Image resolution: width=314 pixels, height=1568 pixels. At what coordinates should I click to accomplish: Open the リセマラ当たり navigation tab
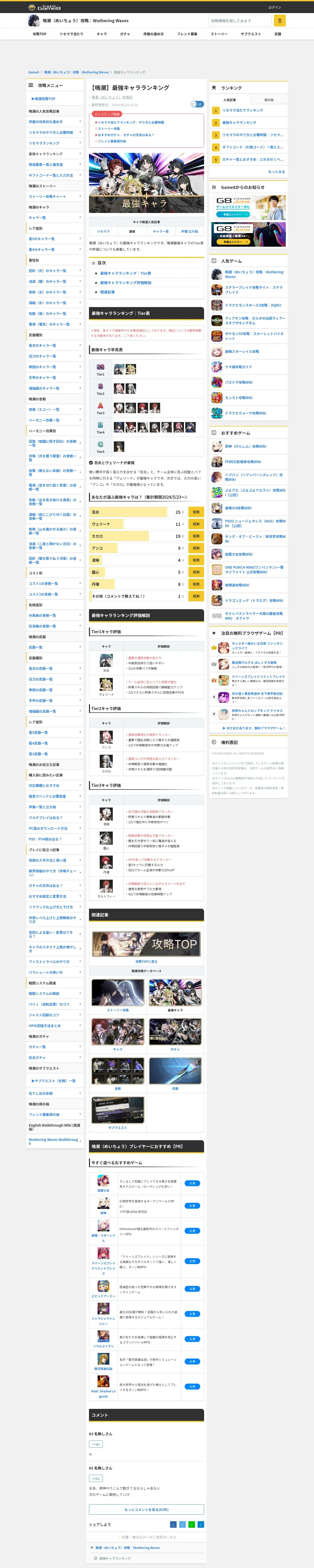pos(71,34)
